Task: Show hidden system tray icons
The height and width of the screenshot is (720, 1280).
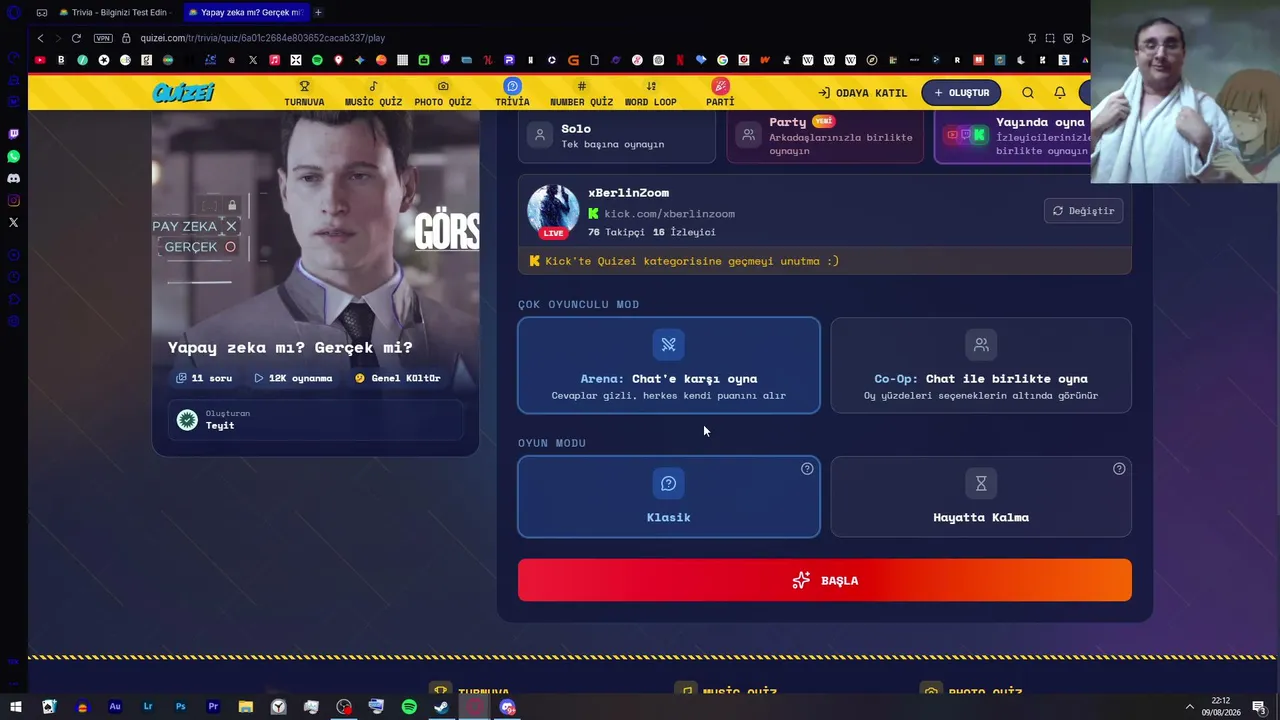Action: [x=1189, y=707]
